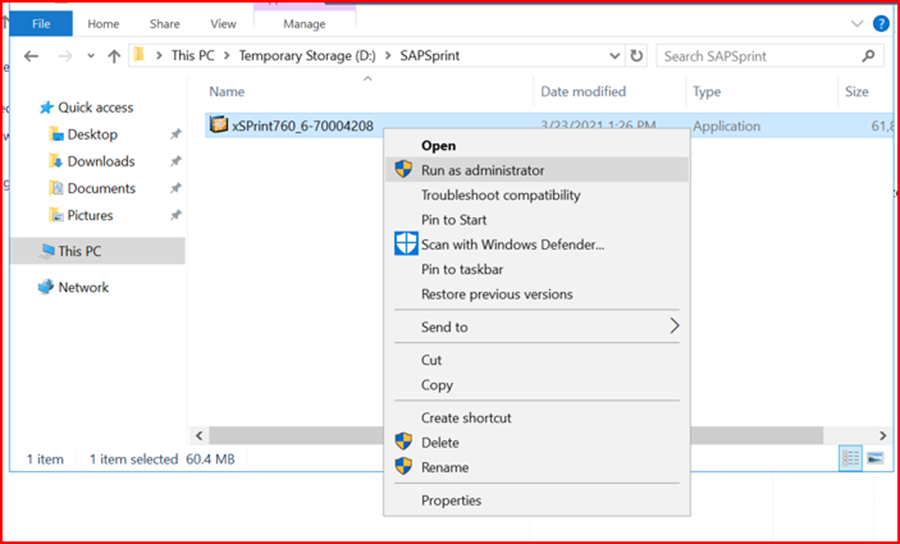This screenshot has width=900, height=544.
Task: Open the address bar history dropdown
Action: tap(615, 56)
